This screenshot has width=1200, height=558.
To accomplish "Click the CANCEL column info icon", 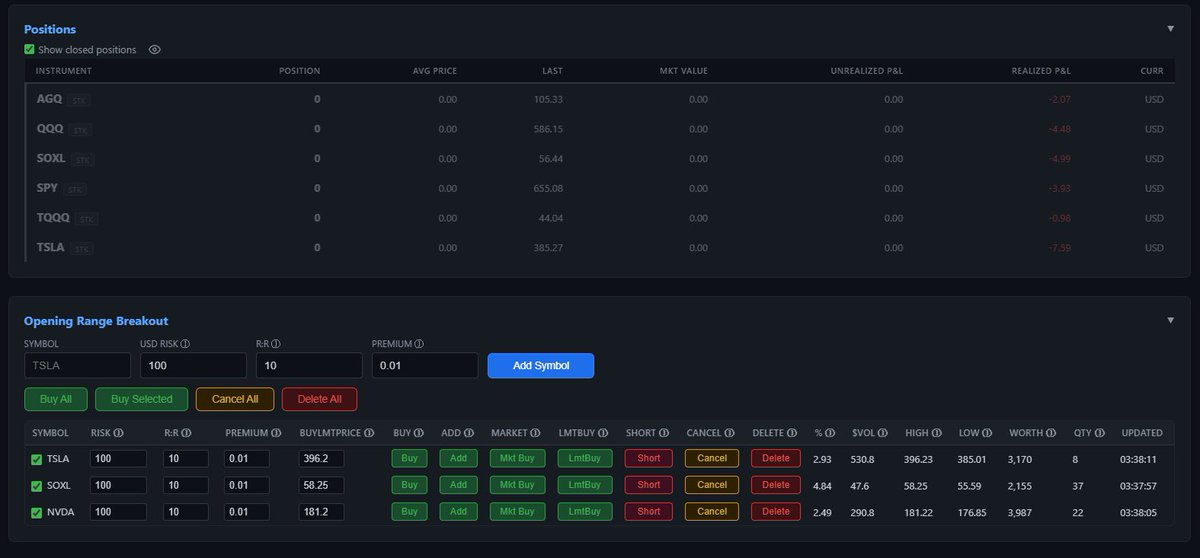I will [729, 433].
